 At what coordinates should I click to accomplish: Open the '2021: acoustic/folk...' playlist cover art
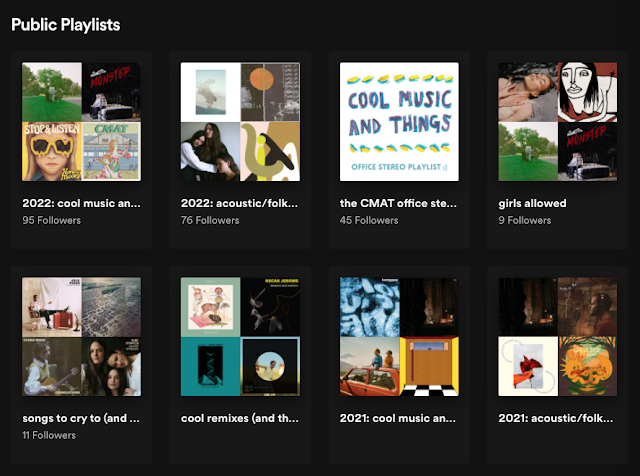pyautogui.click(x=558, y=337)
